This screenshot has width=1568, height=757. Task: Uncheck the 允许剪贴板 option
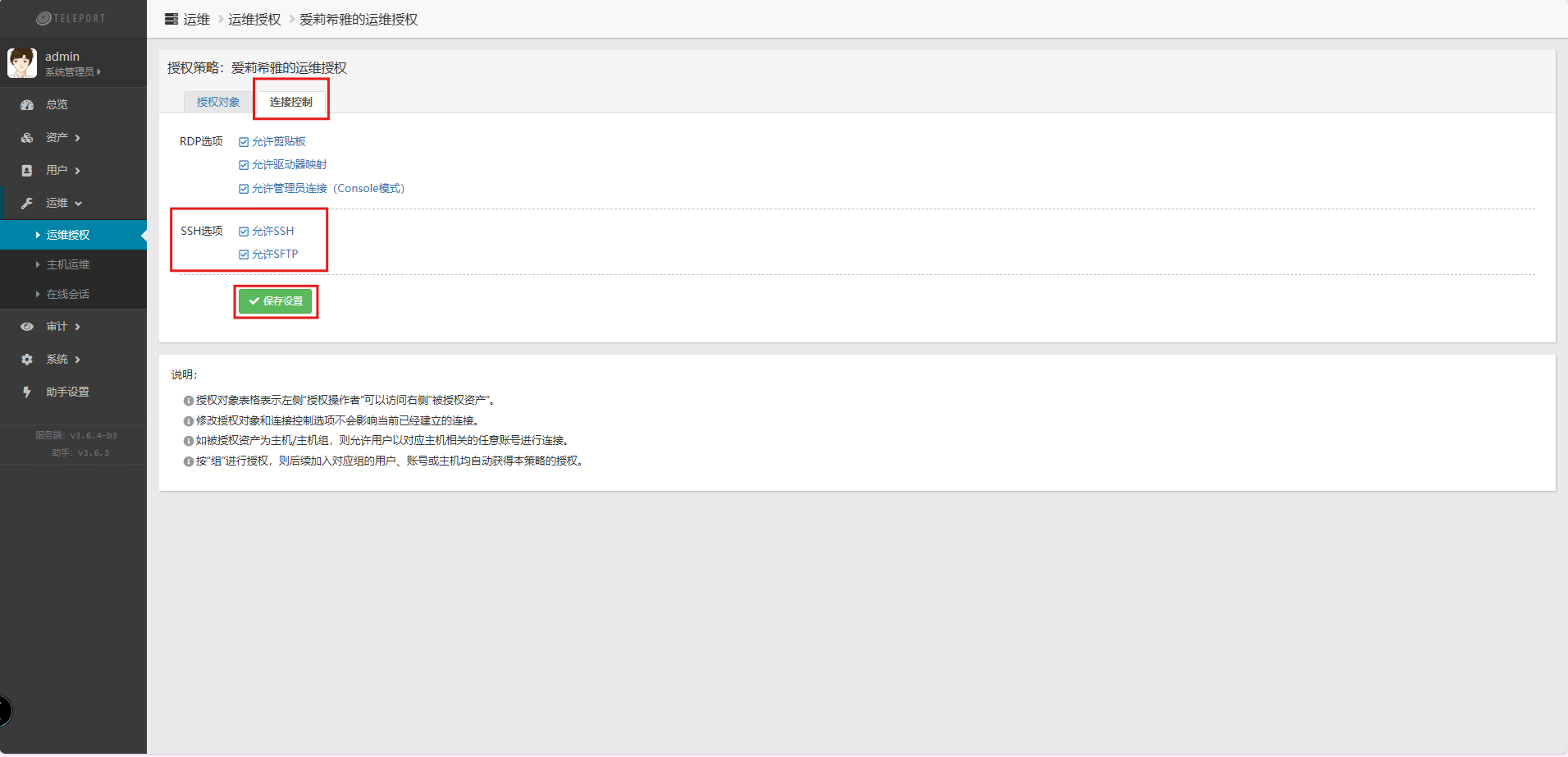pyautogui.click(x=244, y=142)
